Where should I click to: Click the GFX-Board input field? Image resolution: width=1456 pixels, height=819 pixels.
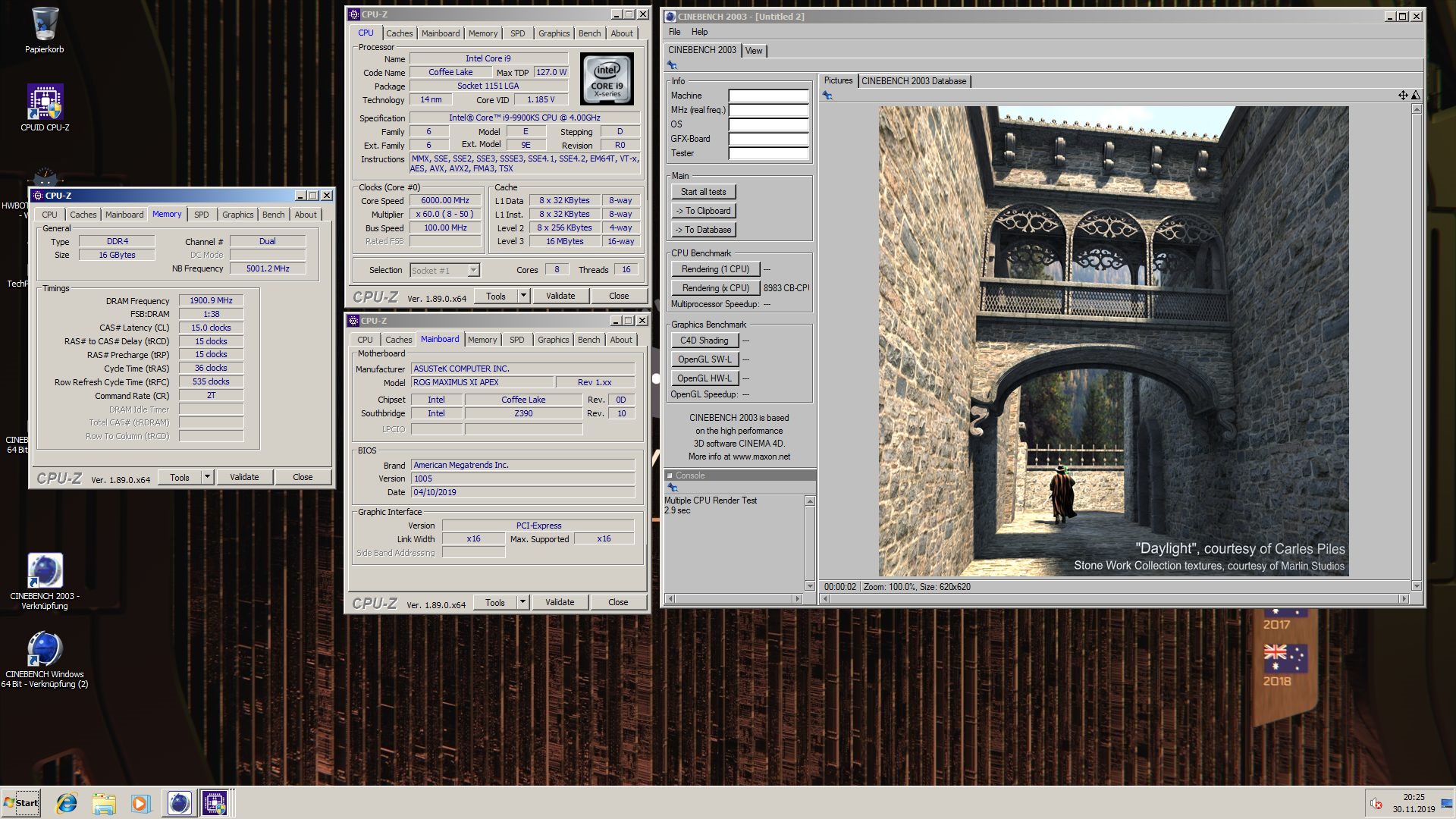768,140
